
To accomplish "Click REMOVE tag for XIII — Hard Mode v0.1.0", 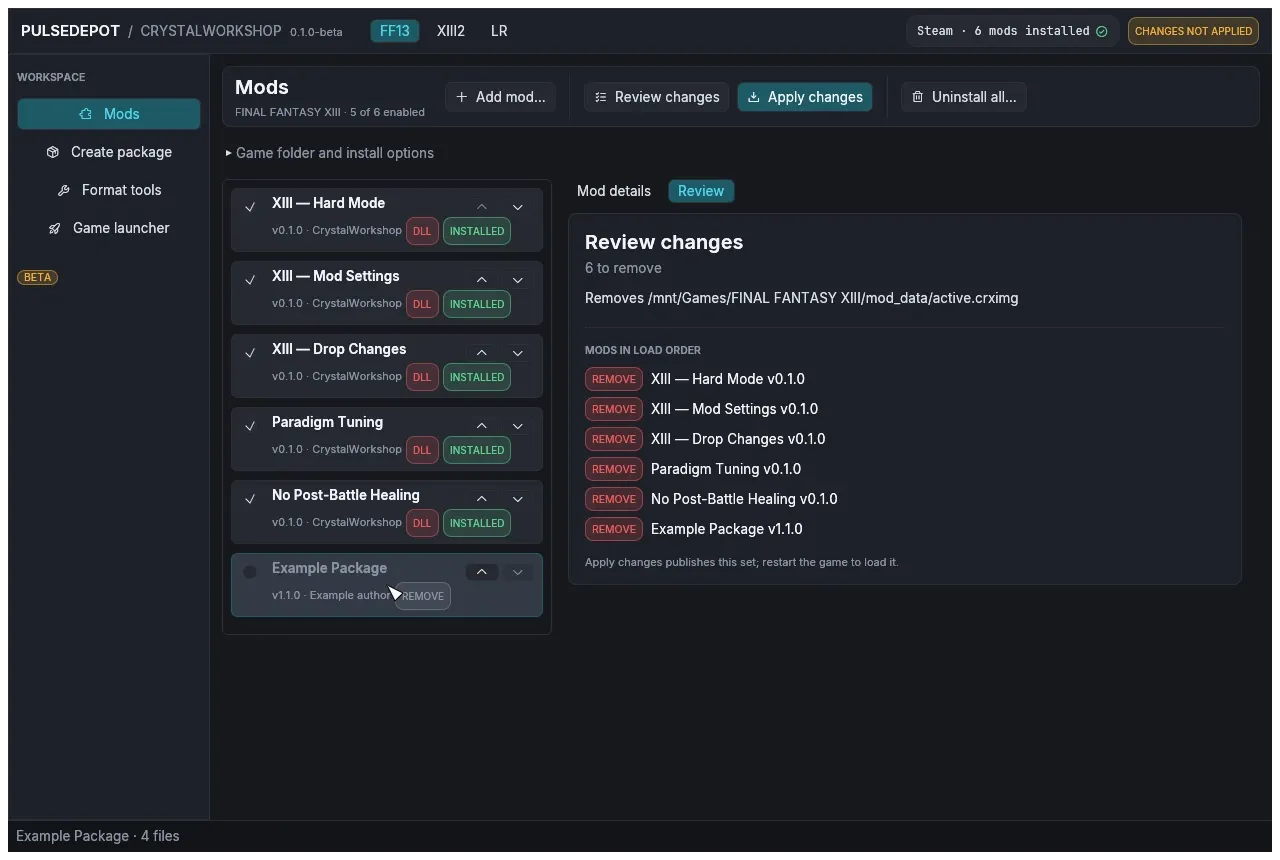I will [614, 379].
